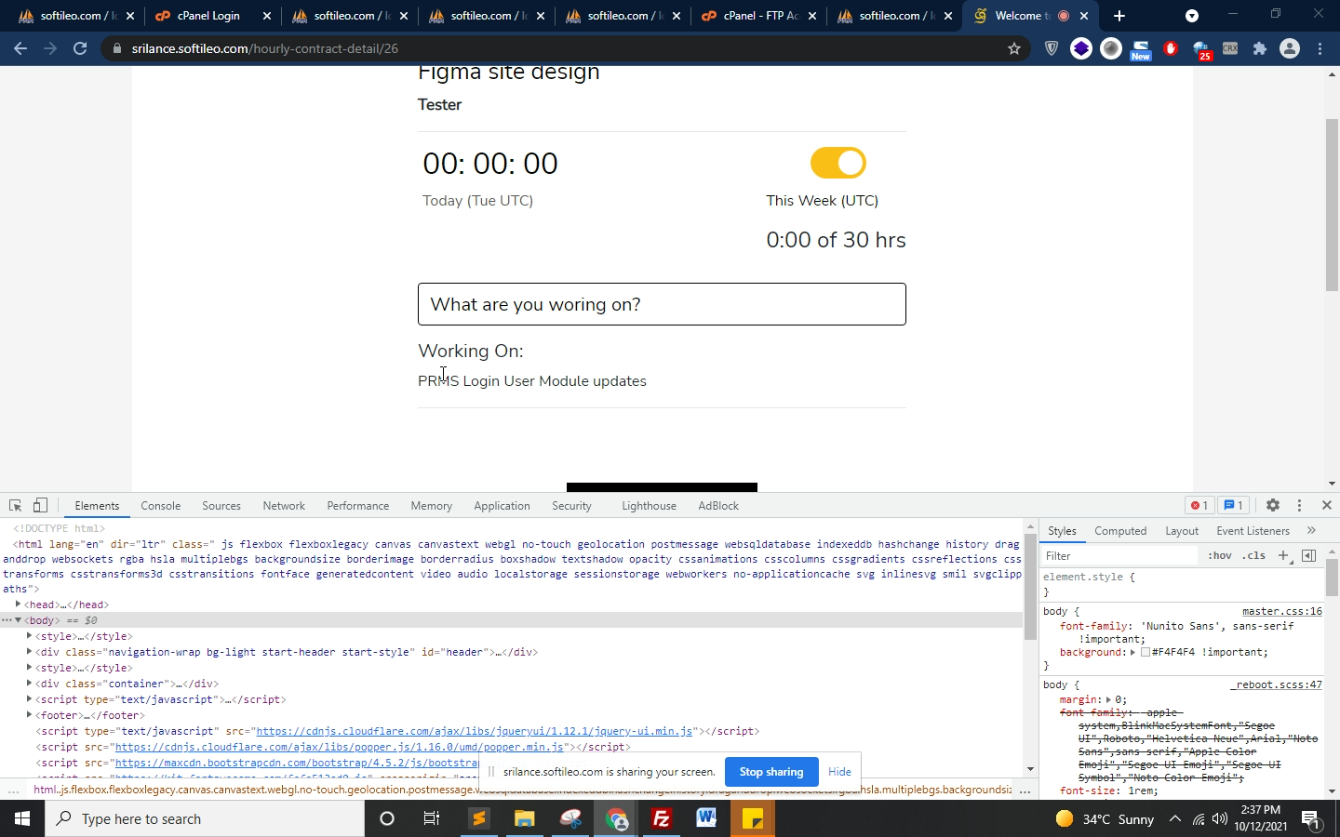Click the Stop sharing button
The width and height of the screenshot is (1340, 837).
pyautogui.click(x=771, y=772)
